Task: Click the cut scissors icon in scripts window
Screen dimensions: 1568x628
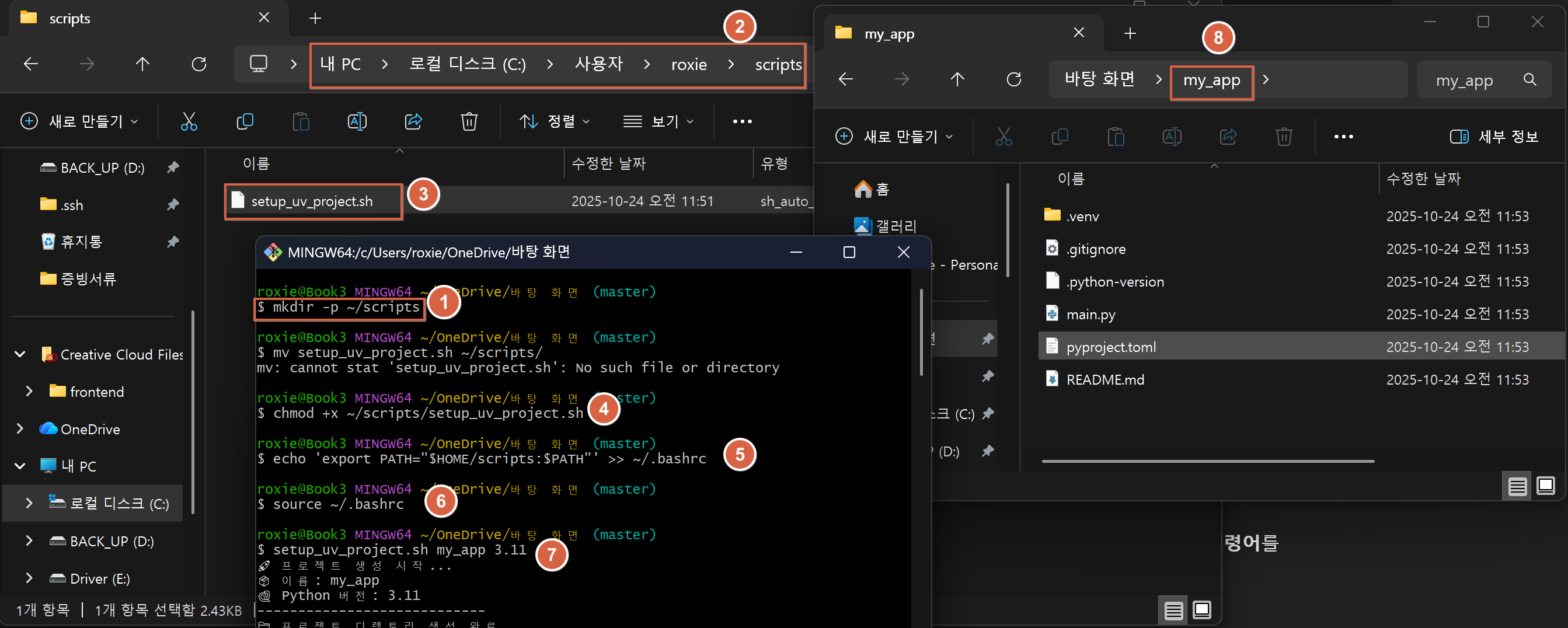Action: pyautogui.click(x=189, y=122)
